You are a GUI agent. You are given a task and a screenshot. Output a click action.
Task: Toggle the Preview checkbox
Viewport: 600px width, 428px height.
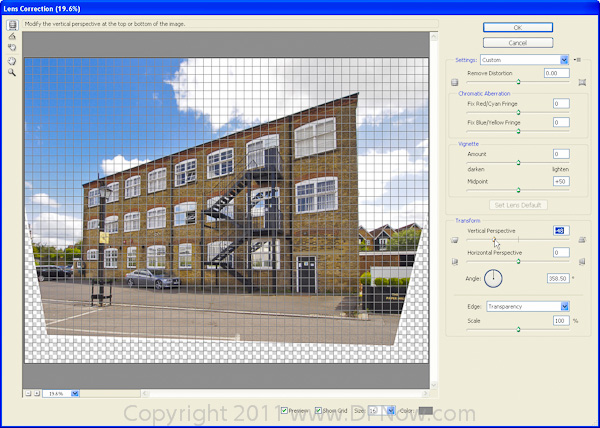click(285, 410)
